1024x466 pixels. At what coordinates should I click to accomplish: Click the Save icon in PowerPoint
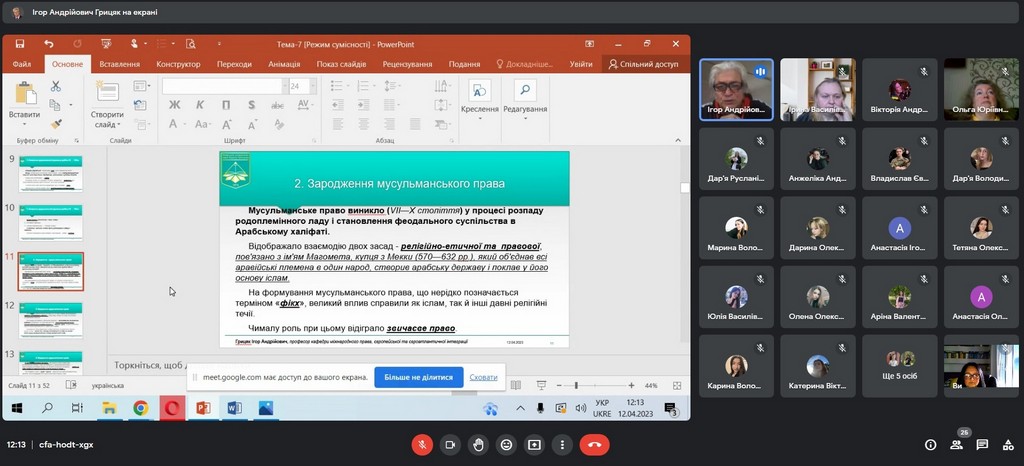(x=20, y=44)
